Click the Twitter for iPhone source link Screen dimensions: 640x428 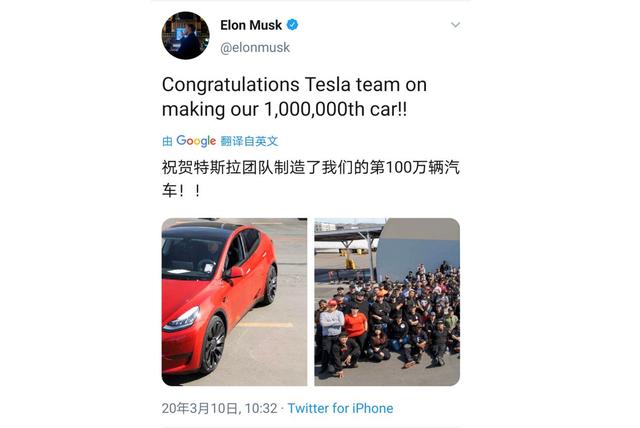point(340,408)
